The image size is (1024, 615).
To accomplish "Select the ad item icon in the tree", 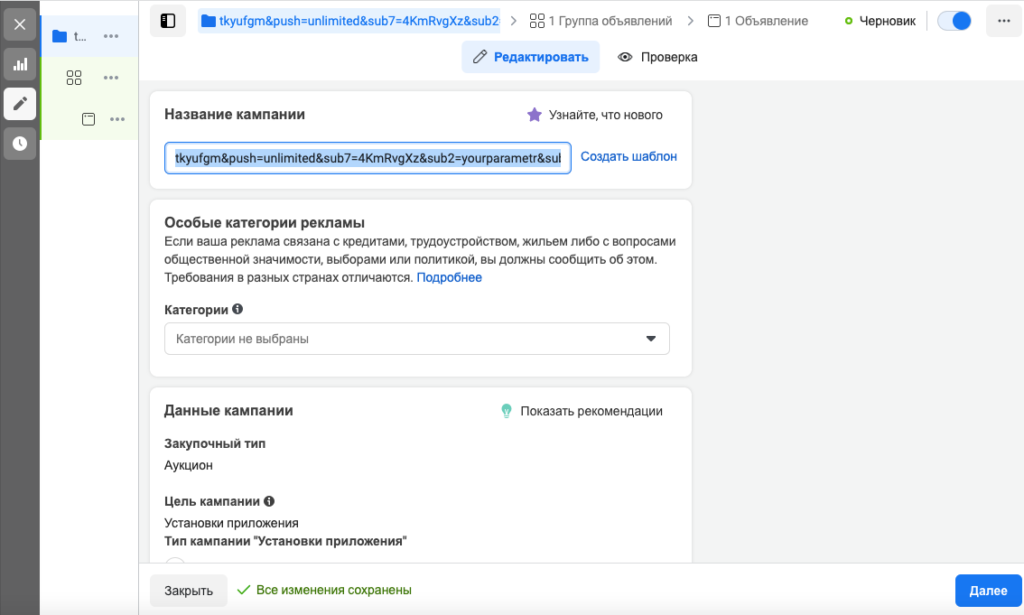I will (88, 119).
